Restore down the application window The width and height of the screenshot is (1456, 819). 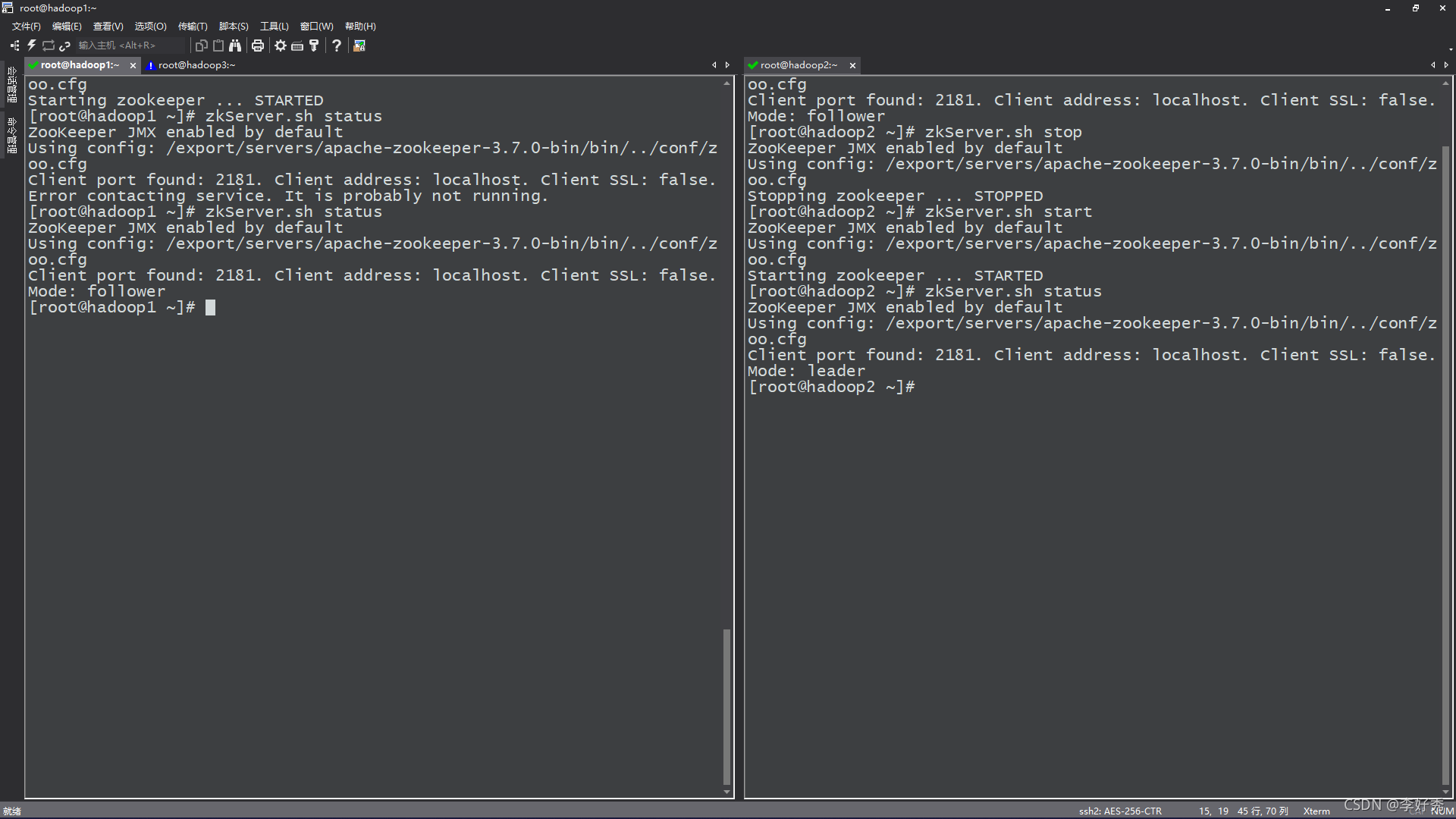pos(1415,8)
